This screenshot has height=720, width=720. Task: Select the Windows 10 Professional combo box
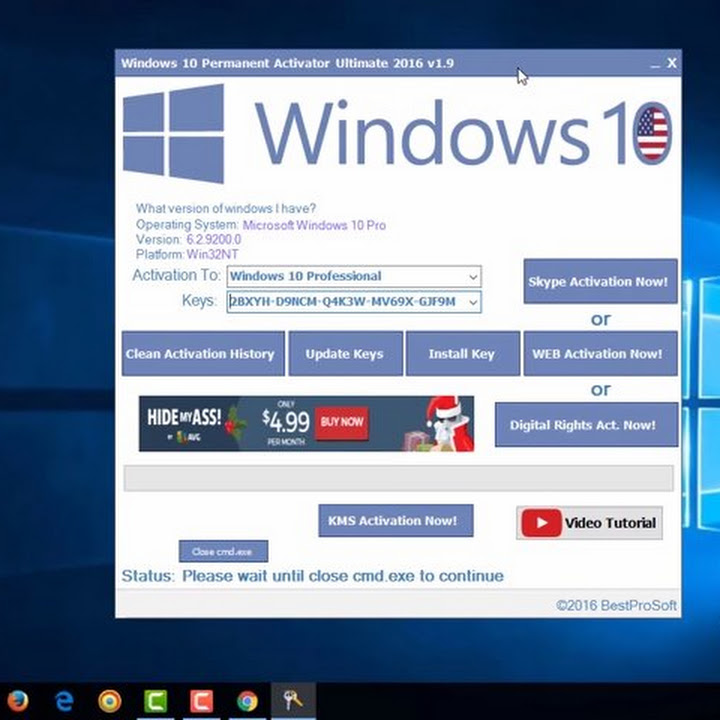[x=354, y=276]
